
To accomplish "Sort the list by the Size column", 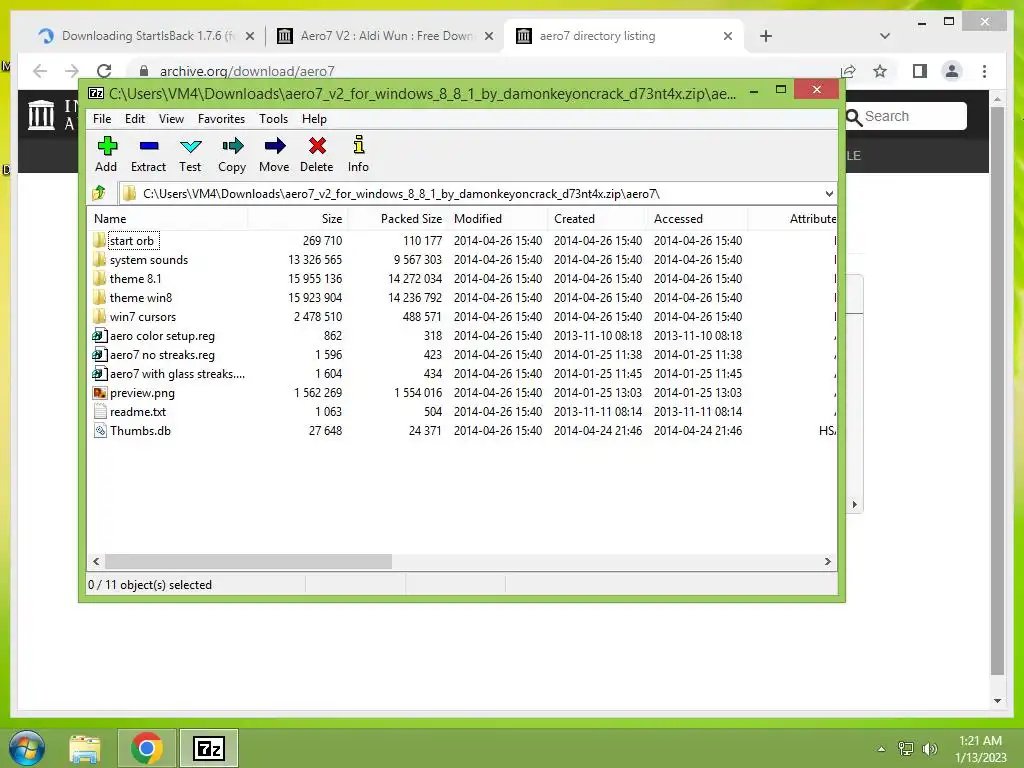I will pos(298,219).
